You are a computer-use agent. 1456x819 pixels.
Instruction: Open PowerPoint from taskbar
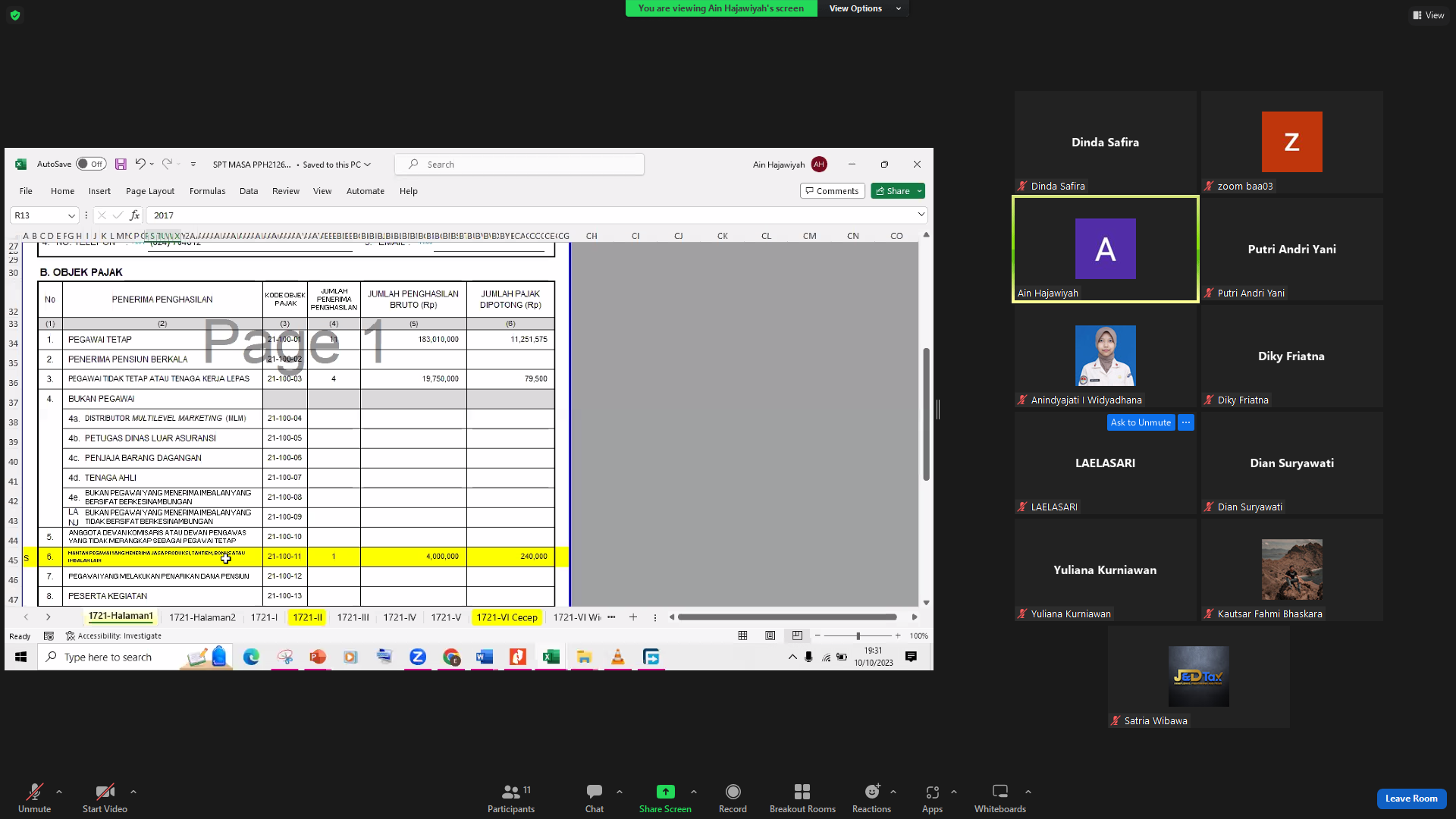[318, 657]
